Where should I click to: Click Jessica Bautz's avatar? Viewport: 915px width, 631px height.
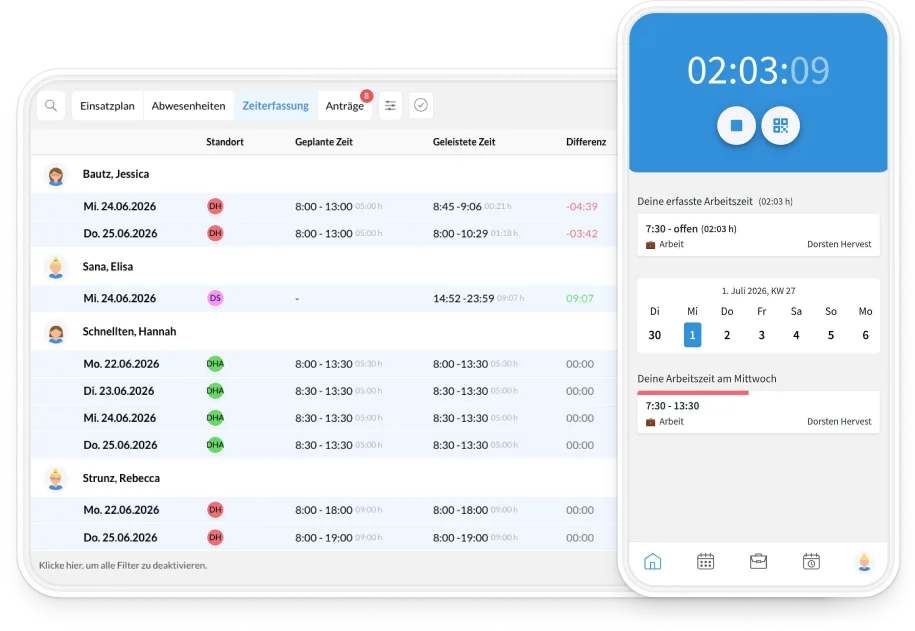56,175
